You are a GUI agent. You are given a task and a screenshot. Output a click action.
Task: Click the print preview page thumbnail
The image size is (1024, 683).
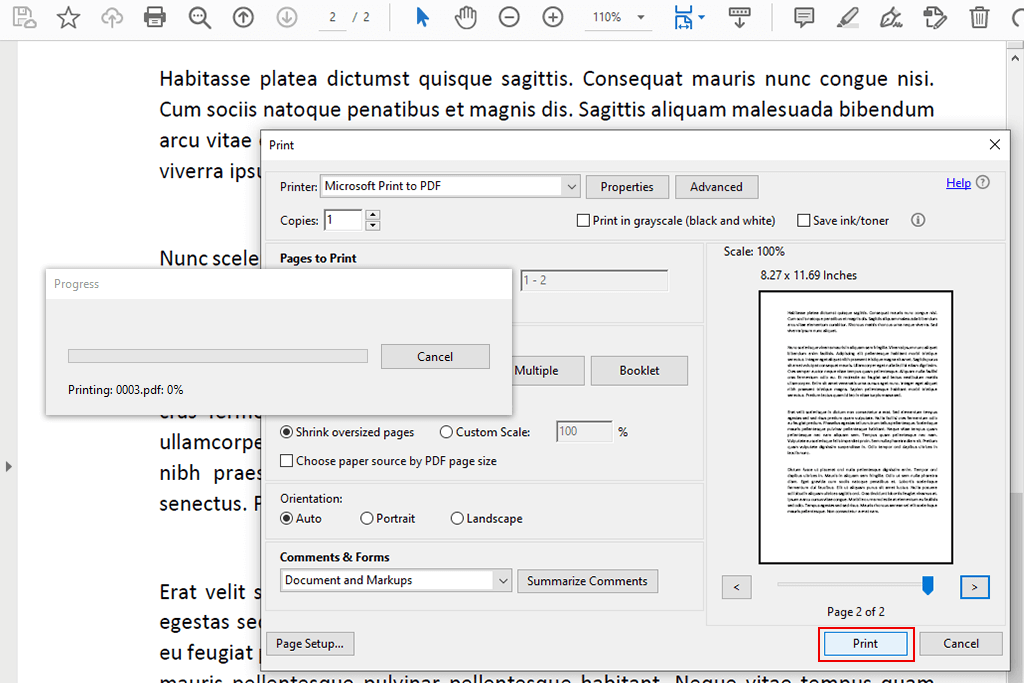tap(856, 427)
